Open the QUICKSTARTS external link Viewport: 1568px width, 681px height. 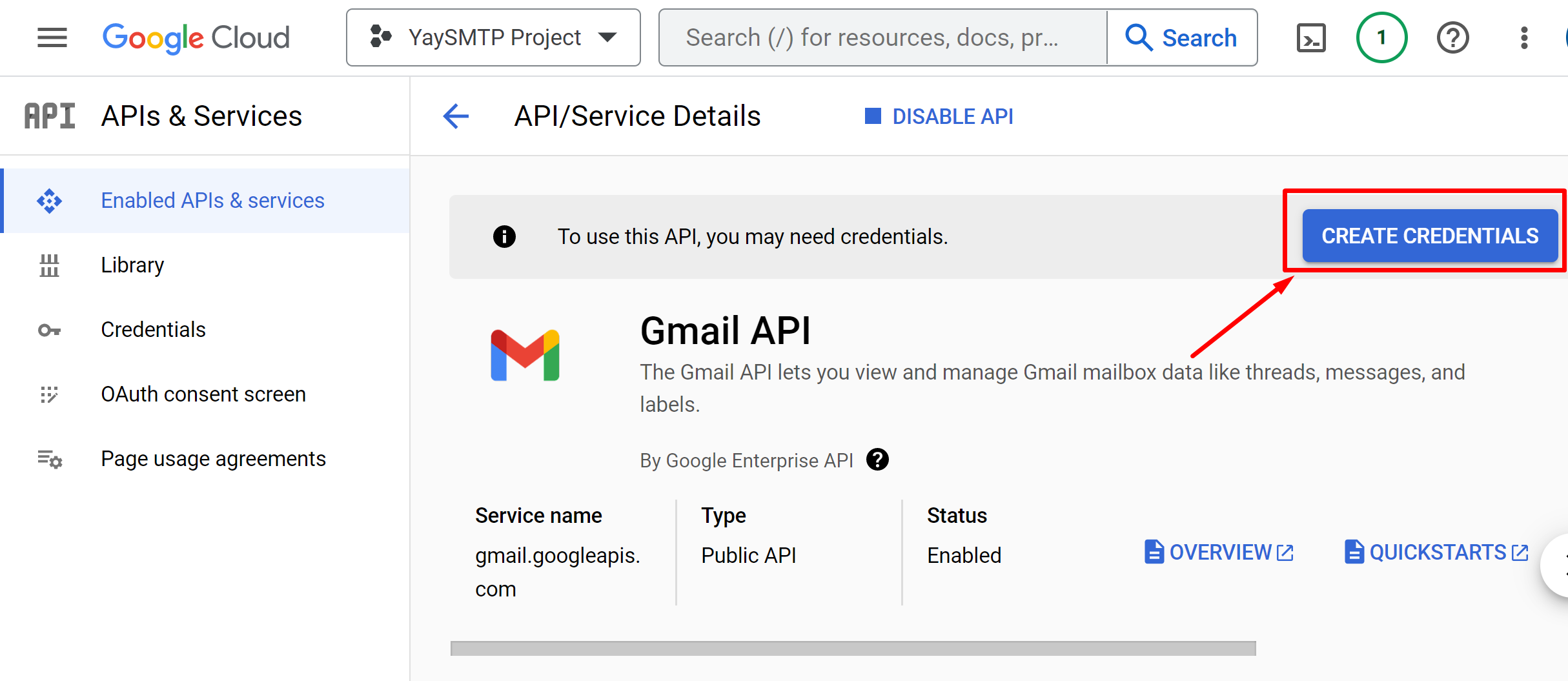tap(1436, 553)
